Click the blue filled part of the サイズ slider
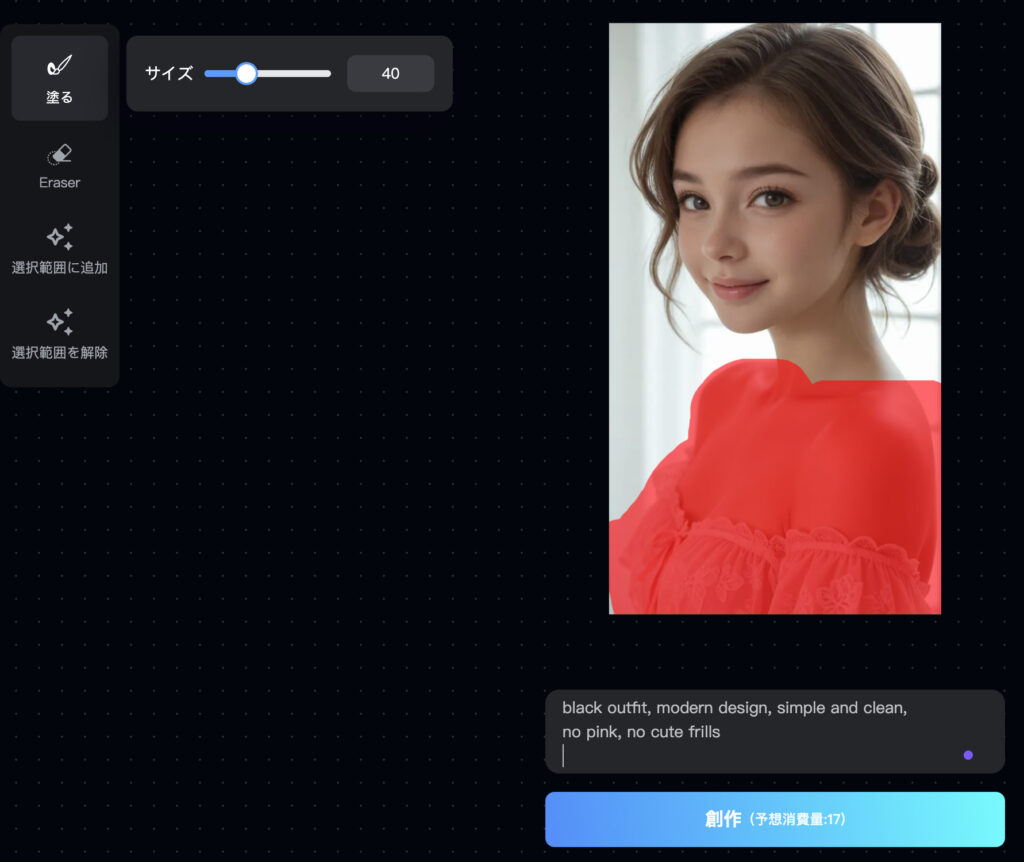 pyautogui.click(x=220, y=73)
